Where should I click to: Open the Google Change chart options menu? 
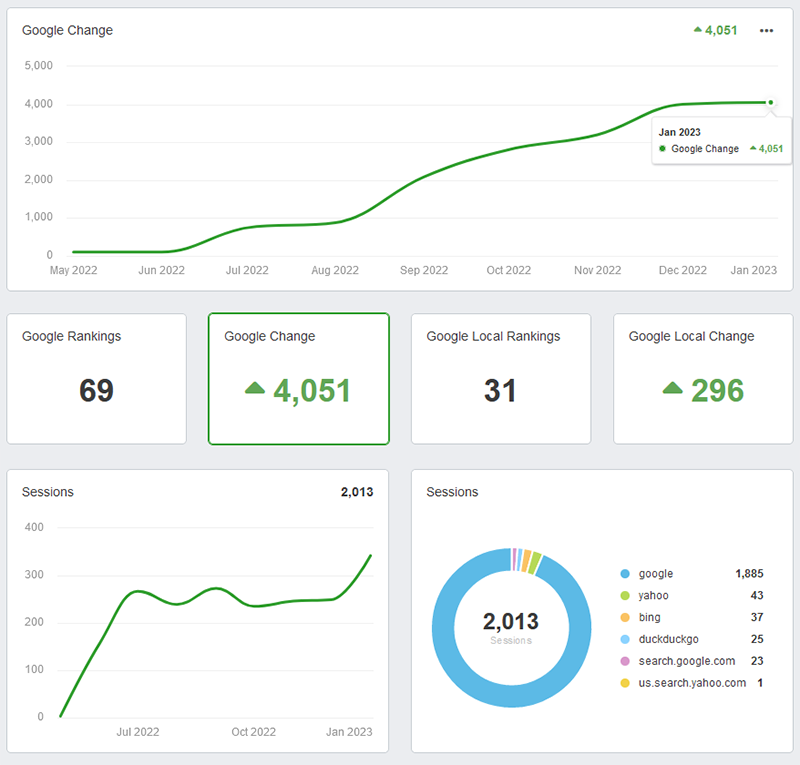pyautogui.click(x=766, y=31)
